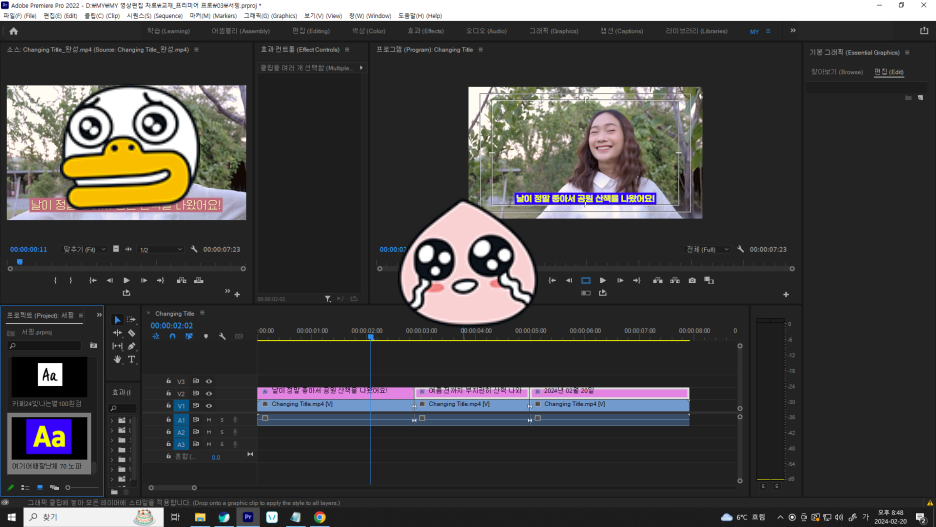Image resolution: width=936 pixels, height=527 pixels.
Task: Switch to Color workspace
Action: 368,31
